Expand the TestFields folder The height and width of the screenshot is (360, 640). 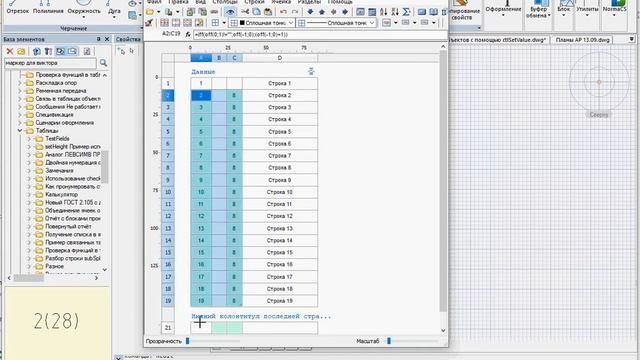click(29, 139)
